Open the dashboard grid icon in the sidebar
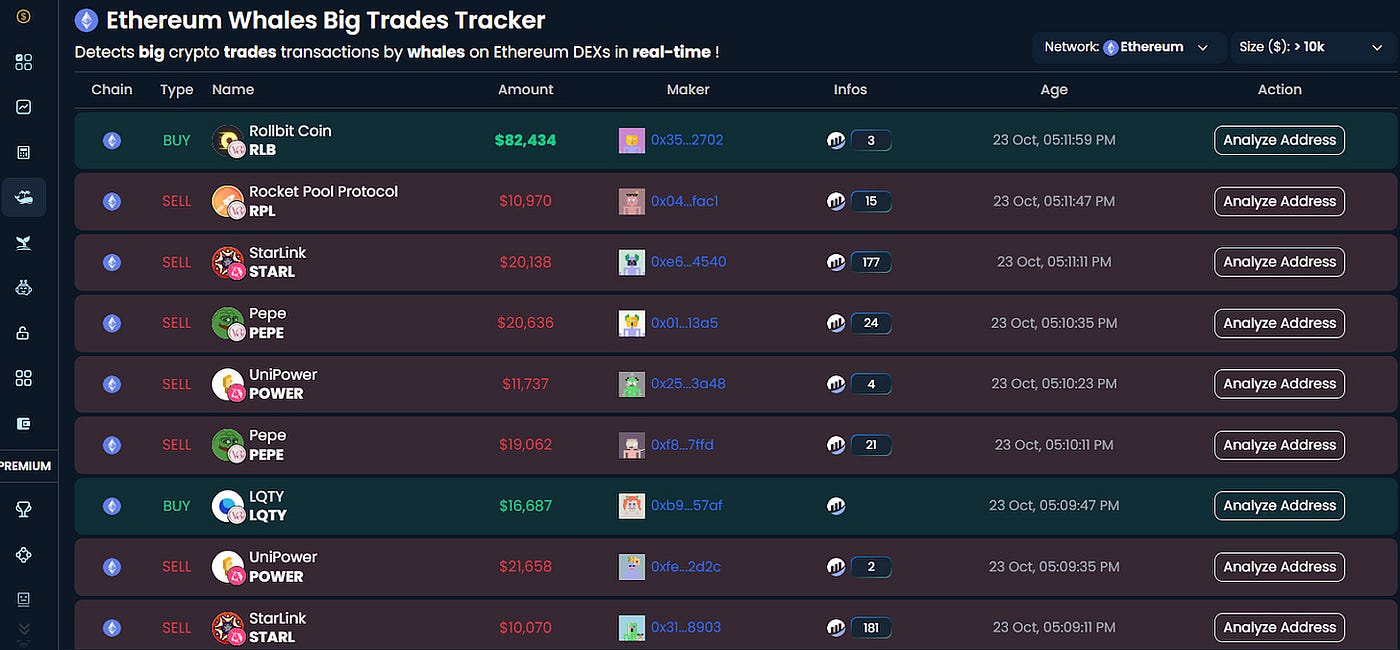The height and width of the screenshot is (650, 1400). 24,62
